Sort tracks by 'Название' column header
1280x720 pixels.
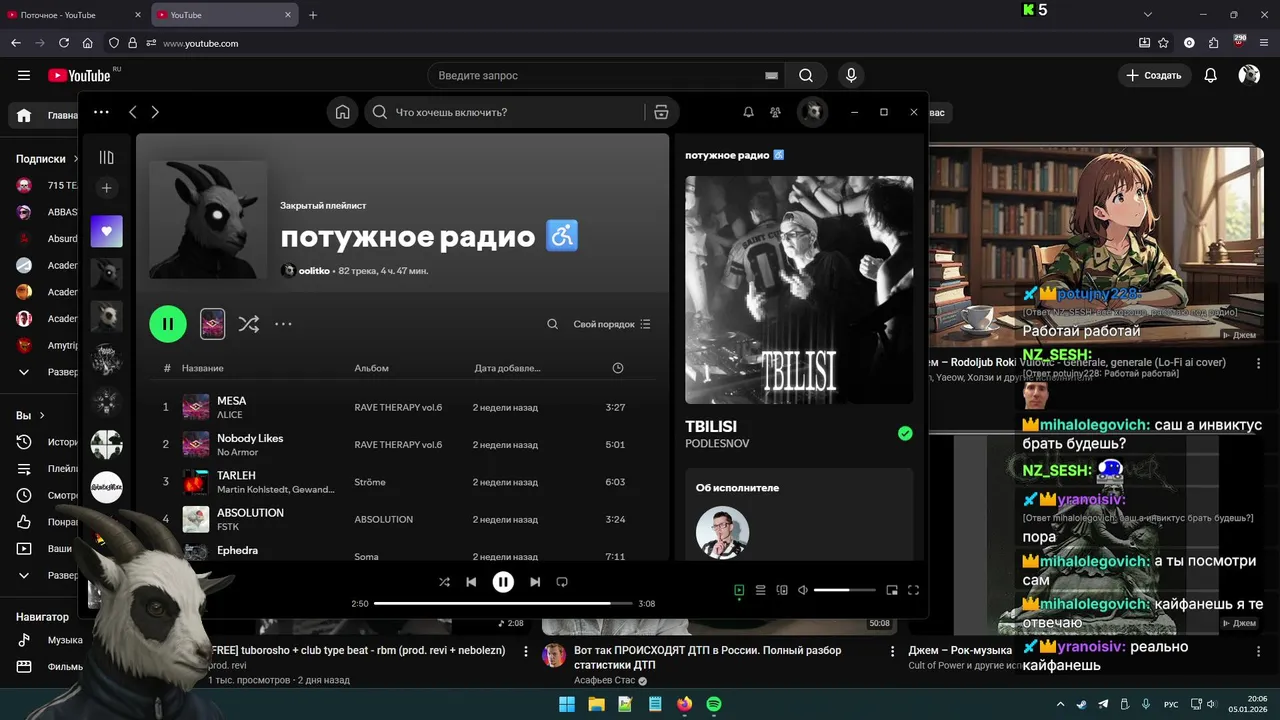tap(203, 368)
